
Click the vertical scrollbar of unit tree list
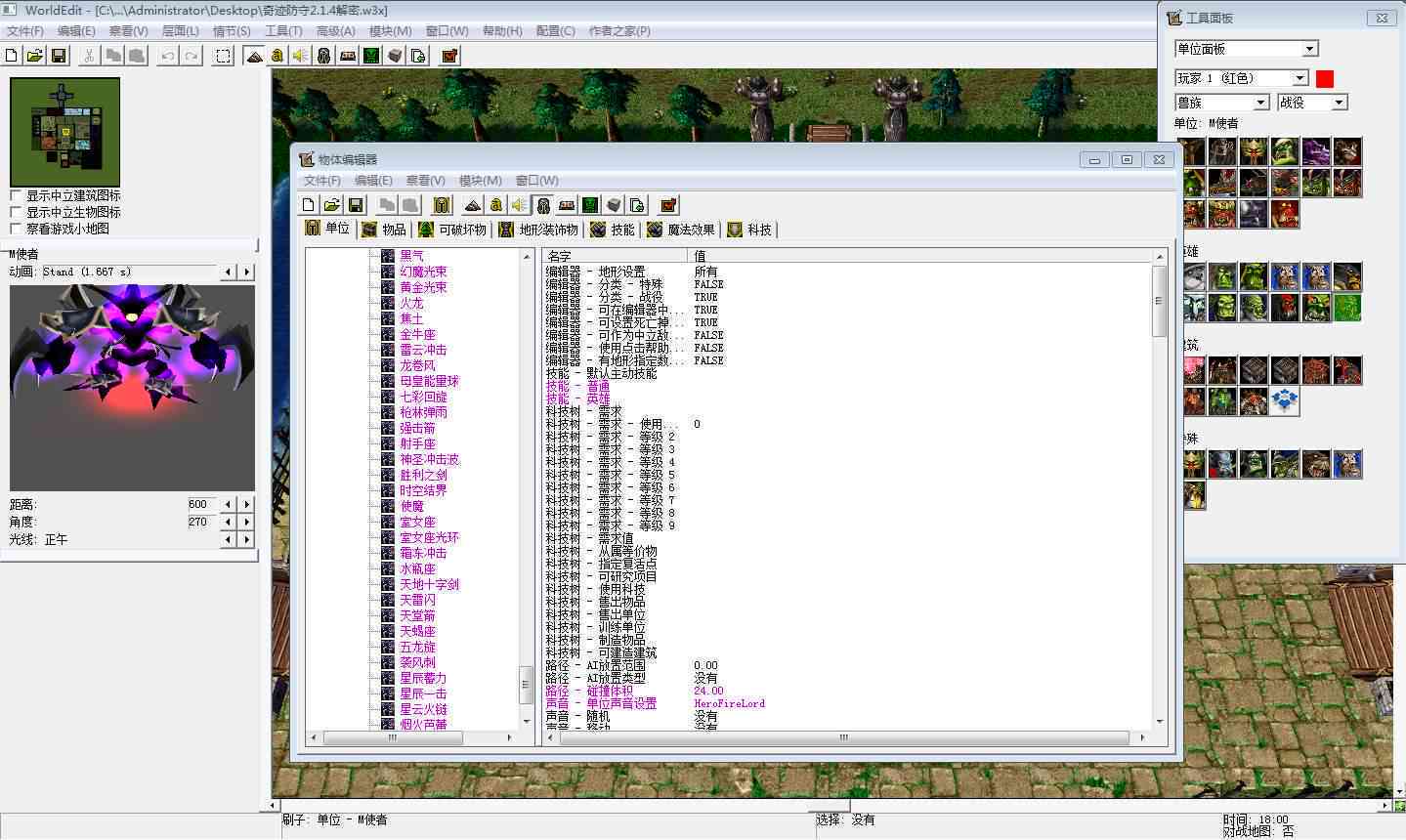click(525, 488)
